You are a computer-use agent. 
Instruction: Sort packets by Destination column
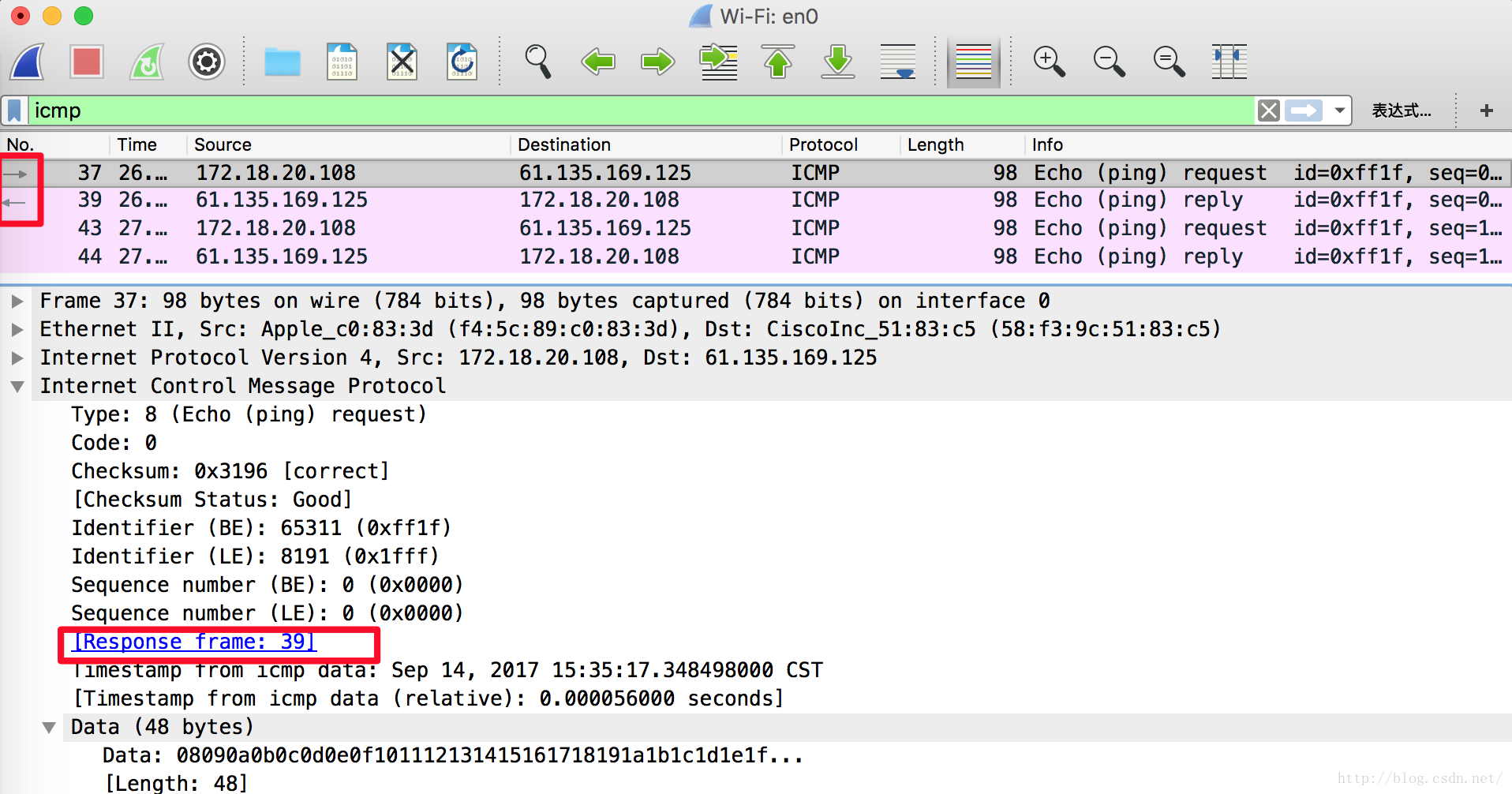coord(646,144)
